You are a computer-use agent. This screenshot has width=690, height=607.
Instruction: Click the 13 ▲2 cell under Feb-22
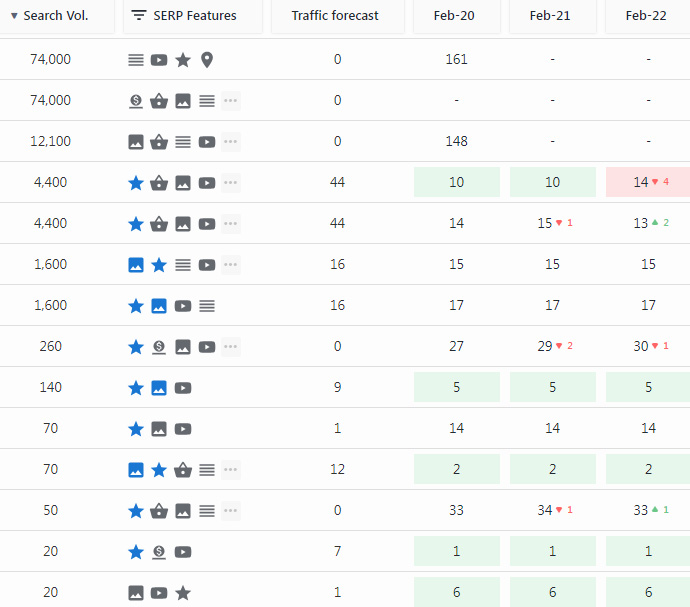648,223
